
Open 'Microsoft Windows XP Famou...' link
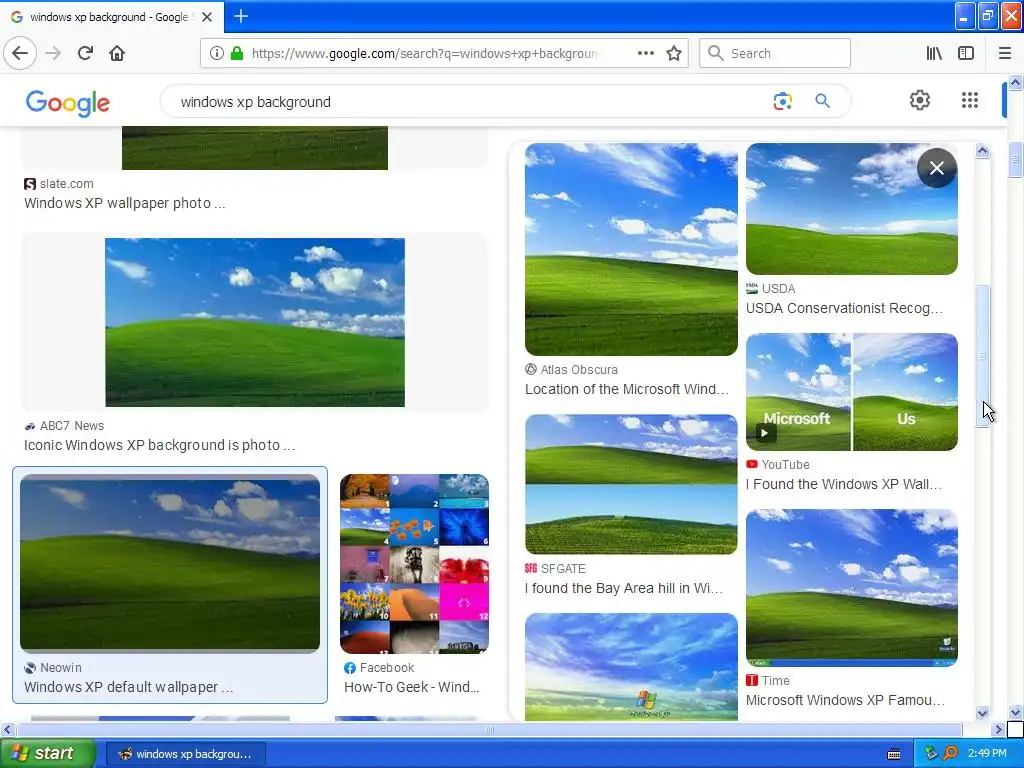(845, 700)
